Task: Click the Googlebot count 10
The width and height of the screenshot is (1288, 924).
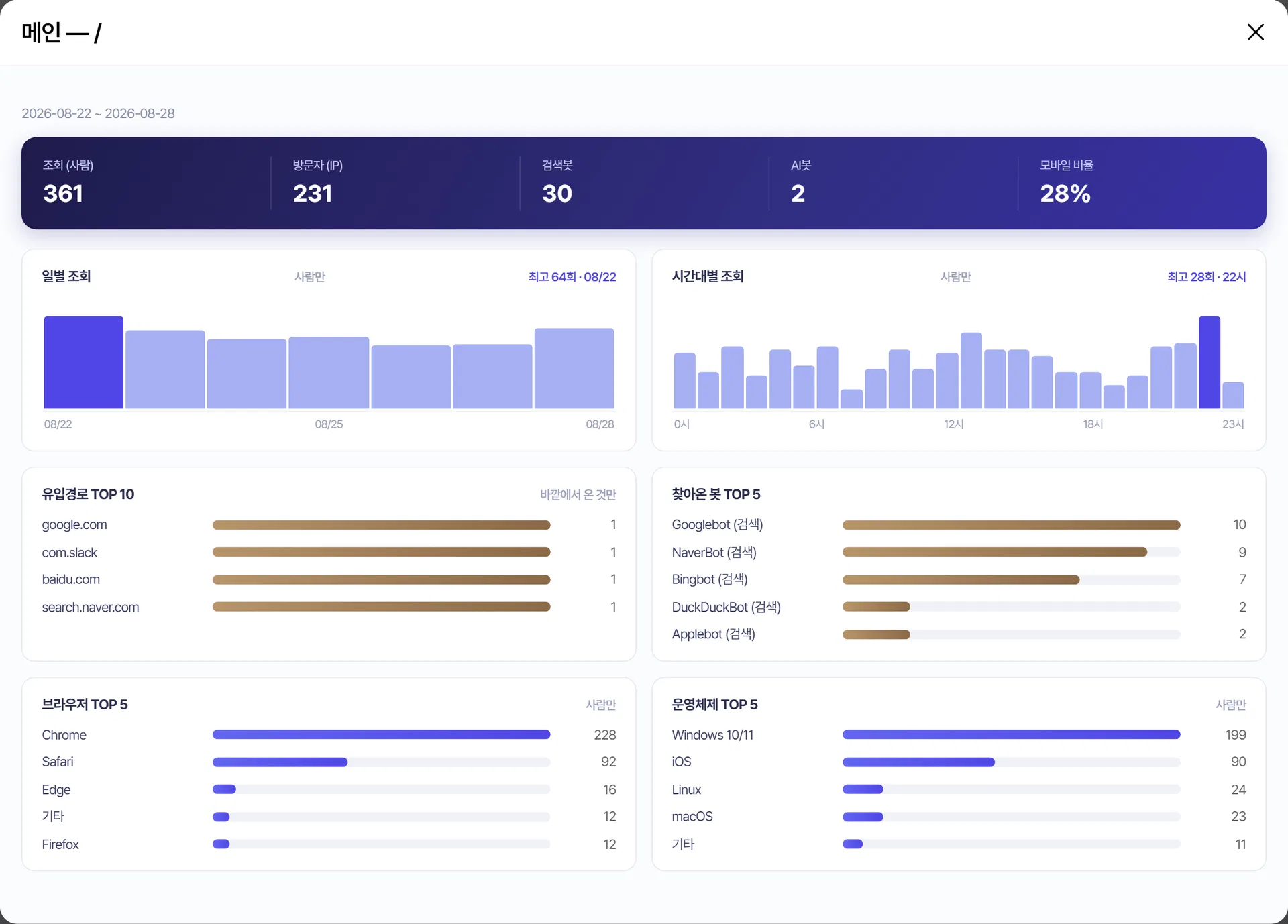Action: 1239,525
